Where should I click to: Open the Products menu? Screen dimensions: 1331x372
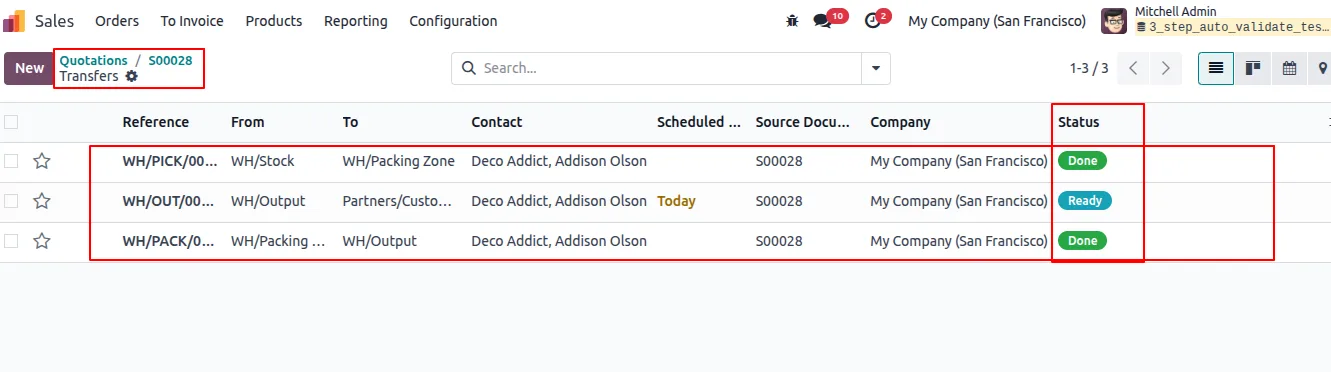[x=274, y=21]
